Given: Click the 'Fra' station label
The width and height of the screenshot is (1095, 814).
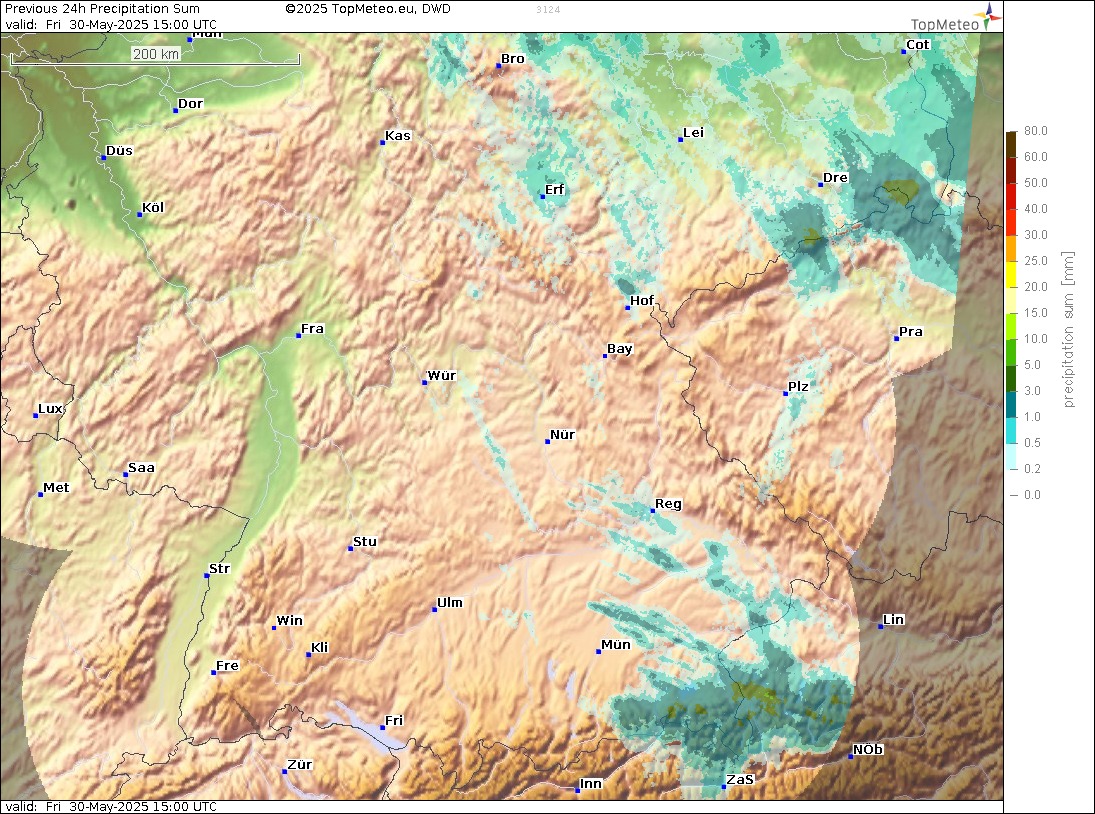Looking at the screenshot, I should [x=312, y=329].
